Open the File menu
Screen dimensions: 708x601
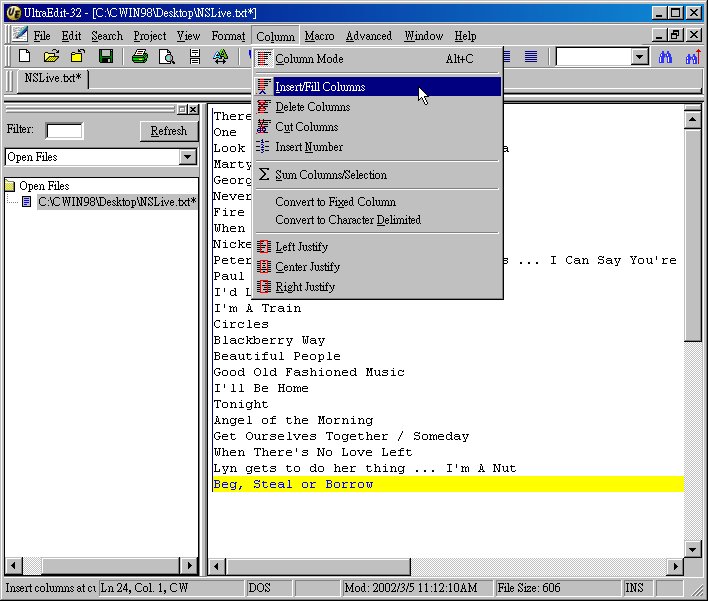(42, 36)
